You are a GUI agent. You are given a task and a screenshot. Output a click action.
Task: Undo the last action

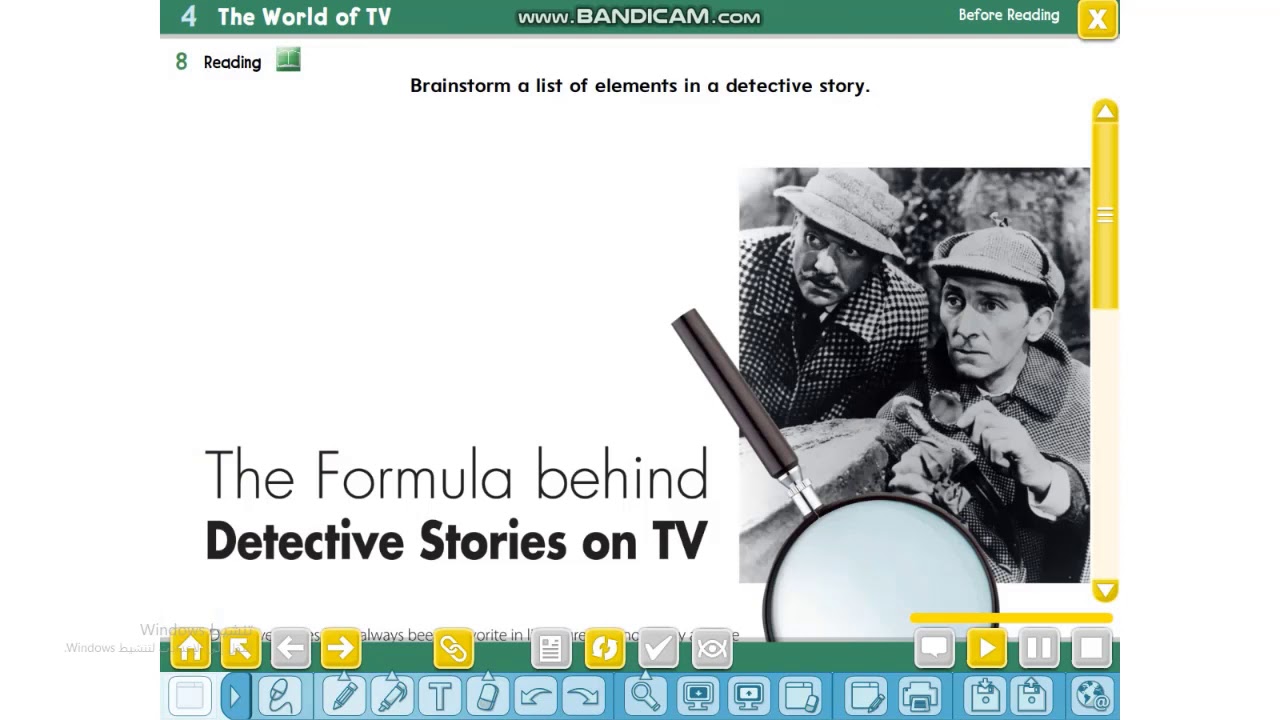[x=536, y=695]
